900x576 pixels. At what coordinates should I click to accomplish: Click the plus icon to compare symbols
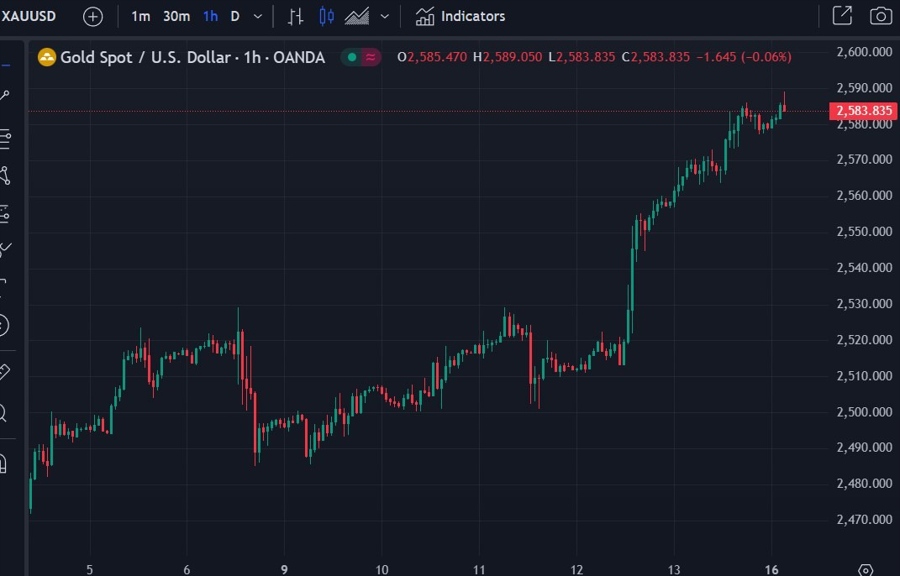click(93, 17)
